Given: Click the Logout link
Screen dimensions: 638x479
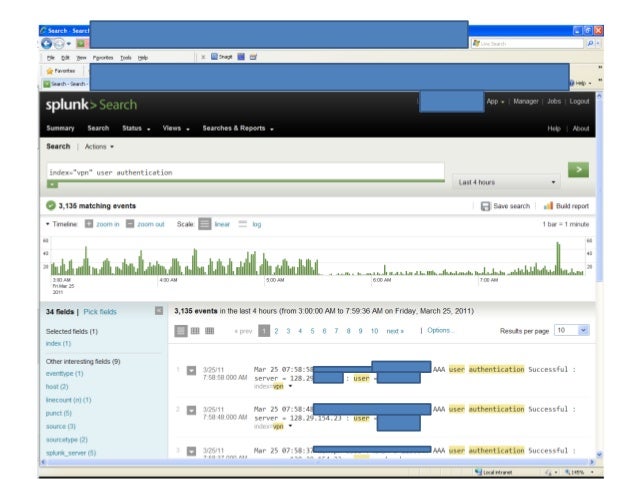Looking at the screenshot, I should click(579, 101).
